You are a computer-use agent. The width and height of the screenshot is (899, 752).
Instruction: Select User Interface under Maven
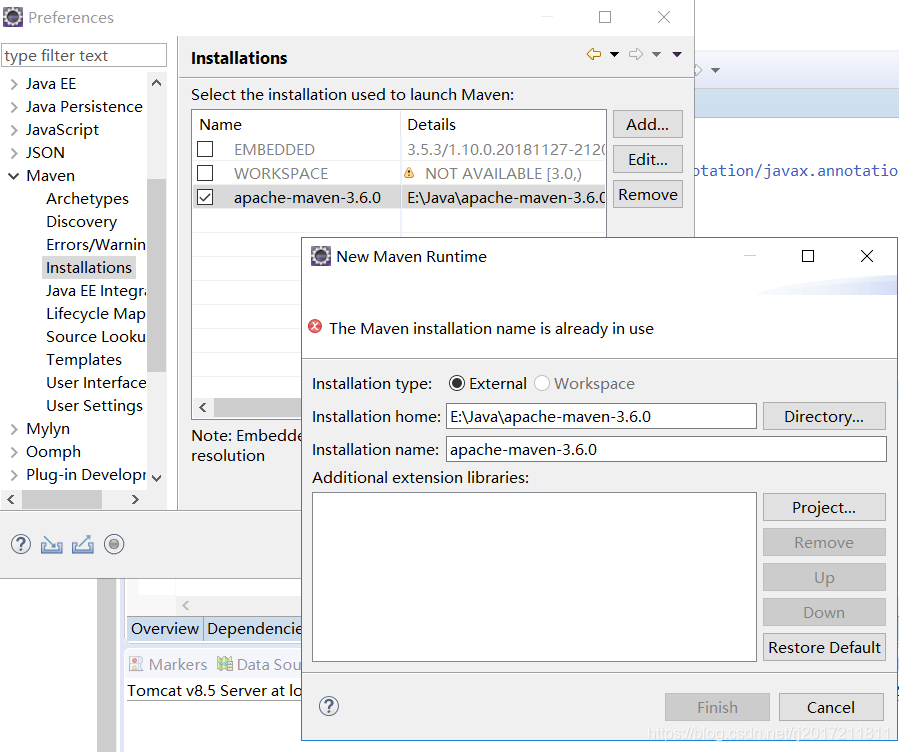(96, 382)
